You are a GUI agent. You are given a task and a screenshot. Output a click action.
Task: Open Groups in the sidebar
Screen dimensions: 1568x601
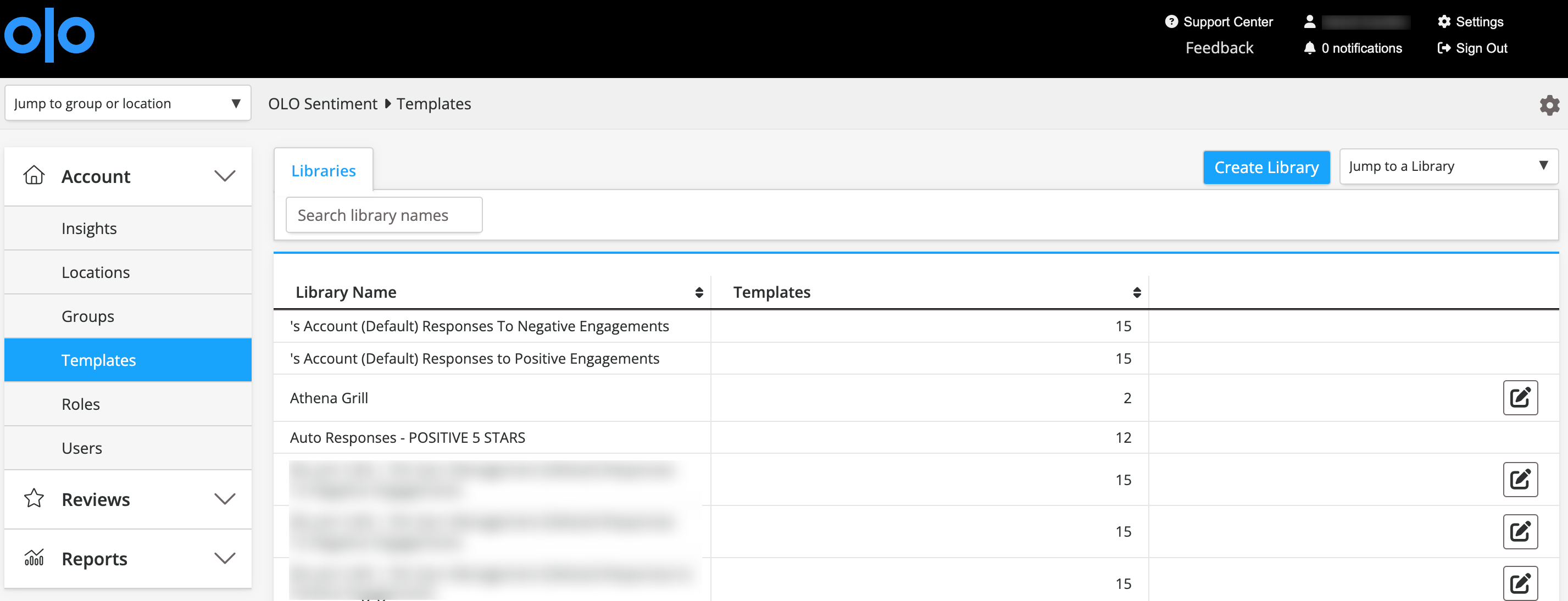click(128, 316)
